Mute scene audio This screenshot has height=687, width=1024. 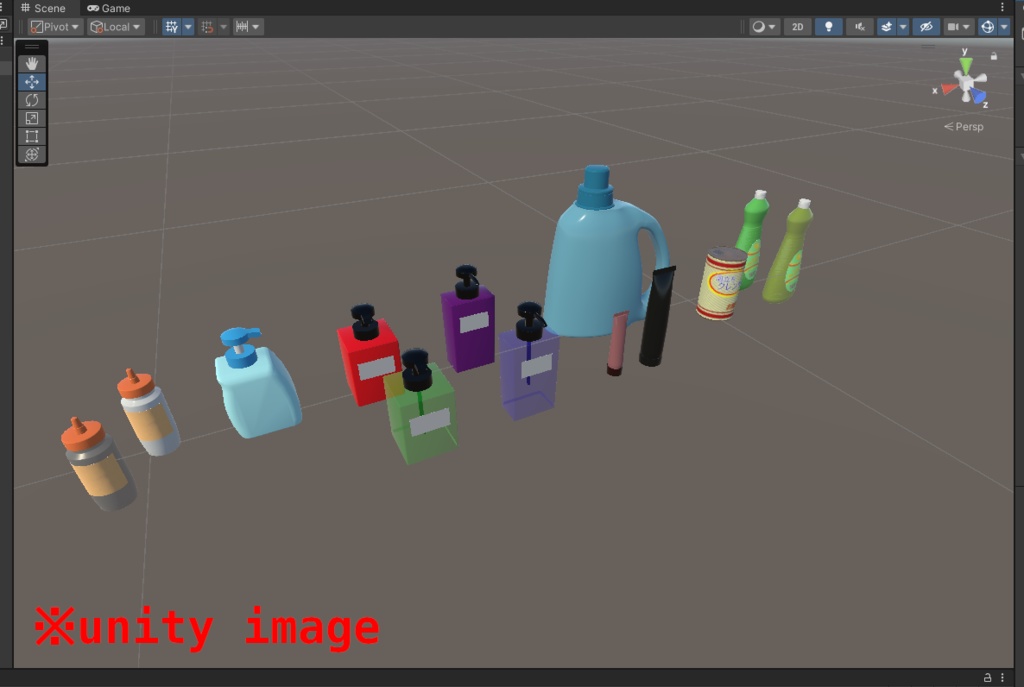click(x=859, y=27)
